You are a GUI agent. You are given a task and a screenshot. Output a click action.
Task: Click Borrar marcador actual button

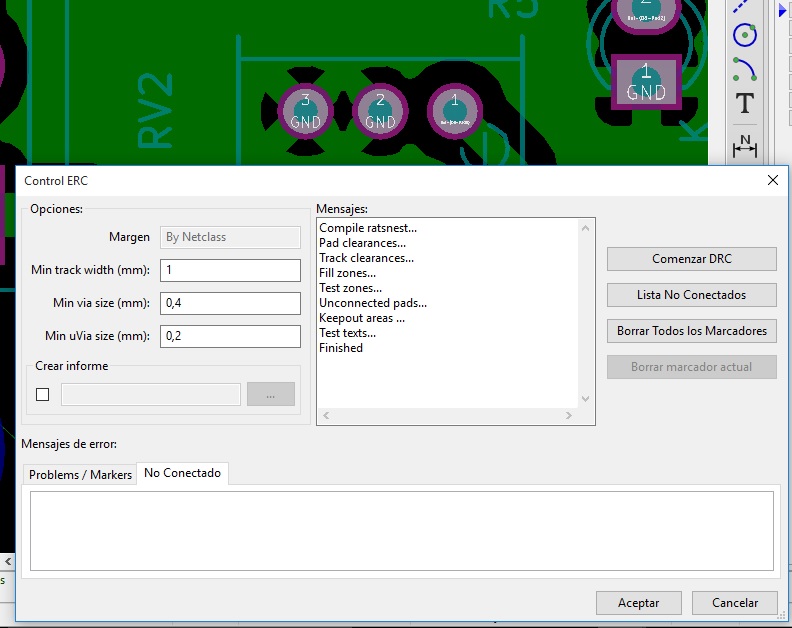pyautogui.click(x=691, y=367)
